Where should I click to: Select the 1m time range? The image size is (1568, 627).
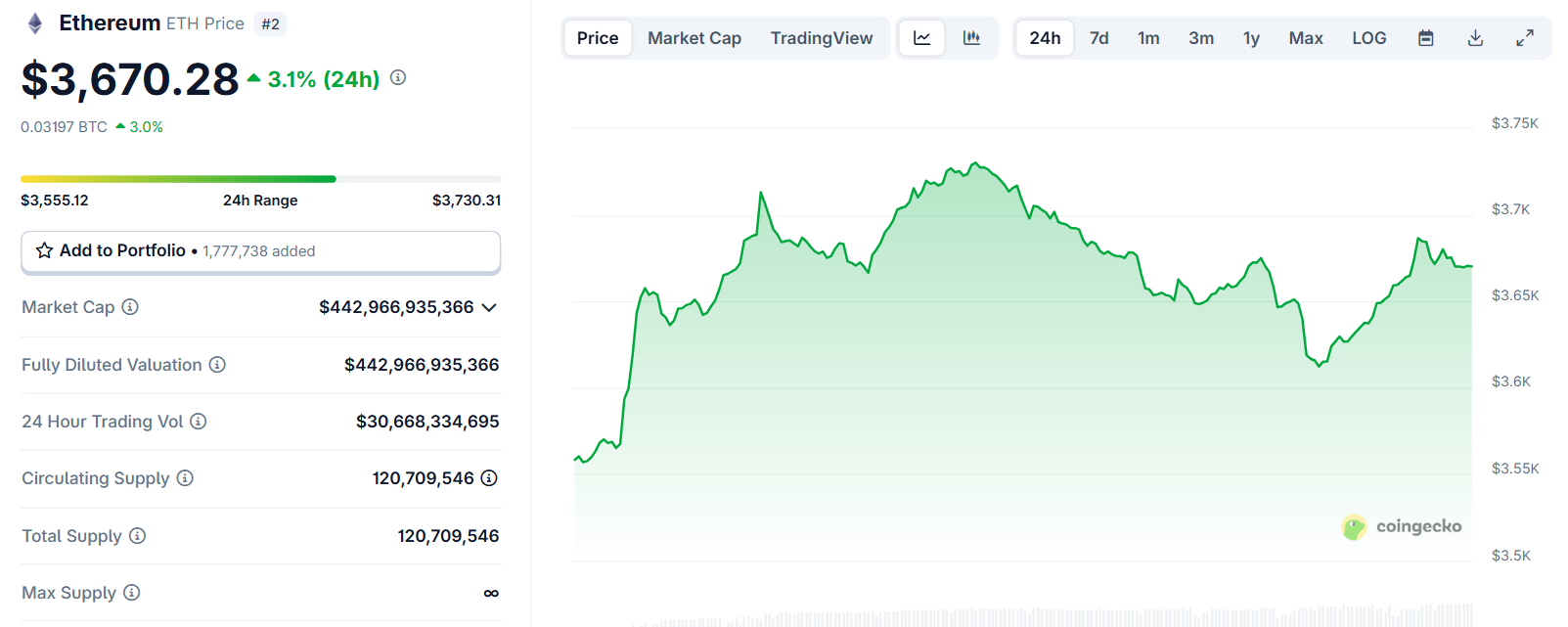coord(1148,38)
